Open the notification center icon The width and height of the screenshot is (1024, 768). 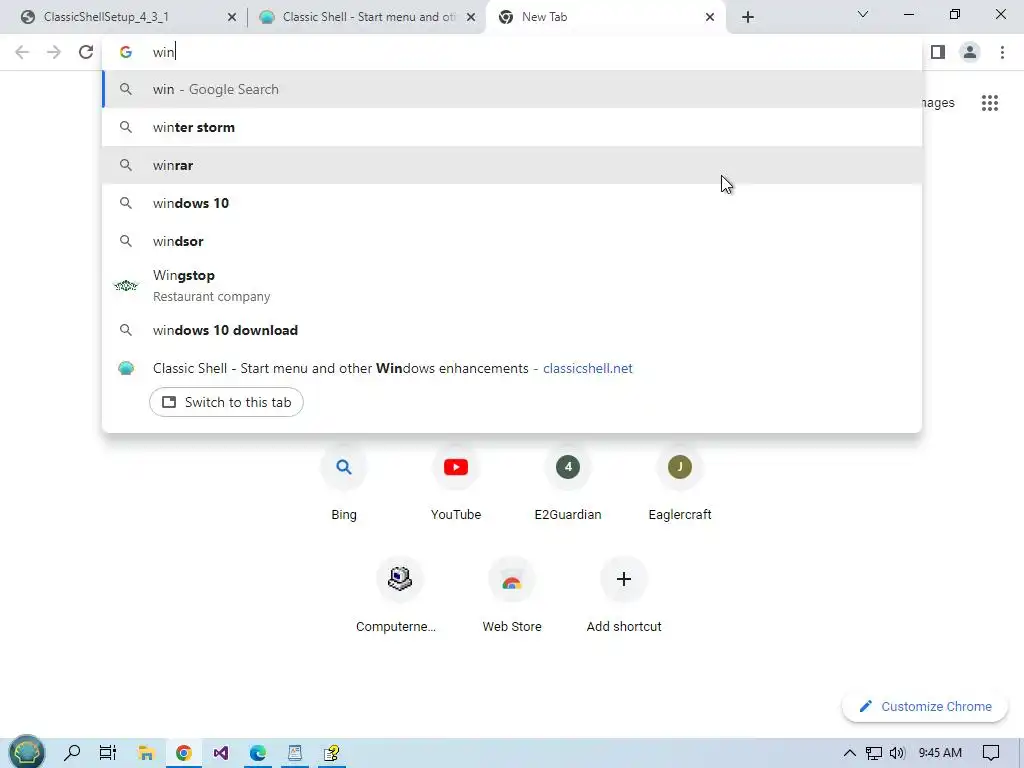991,753
